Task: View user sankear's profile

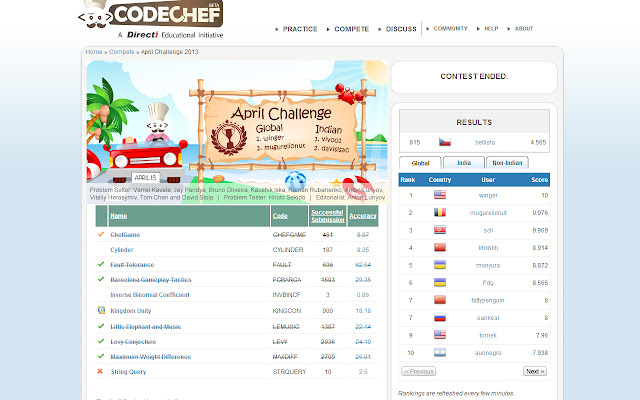Action: (488, 318)
